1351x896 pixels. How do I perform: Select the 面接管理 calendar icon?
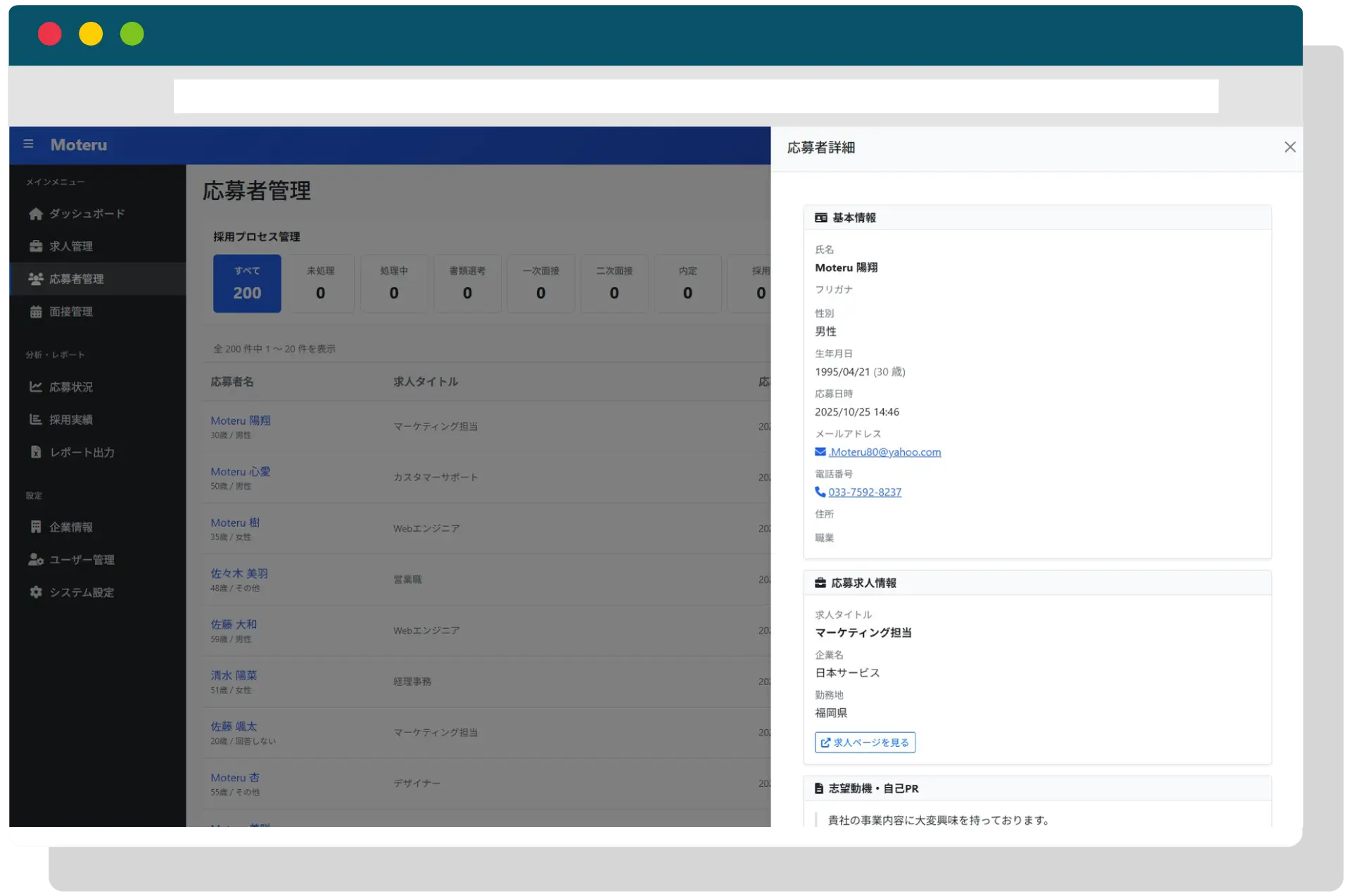click(36, 312)
